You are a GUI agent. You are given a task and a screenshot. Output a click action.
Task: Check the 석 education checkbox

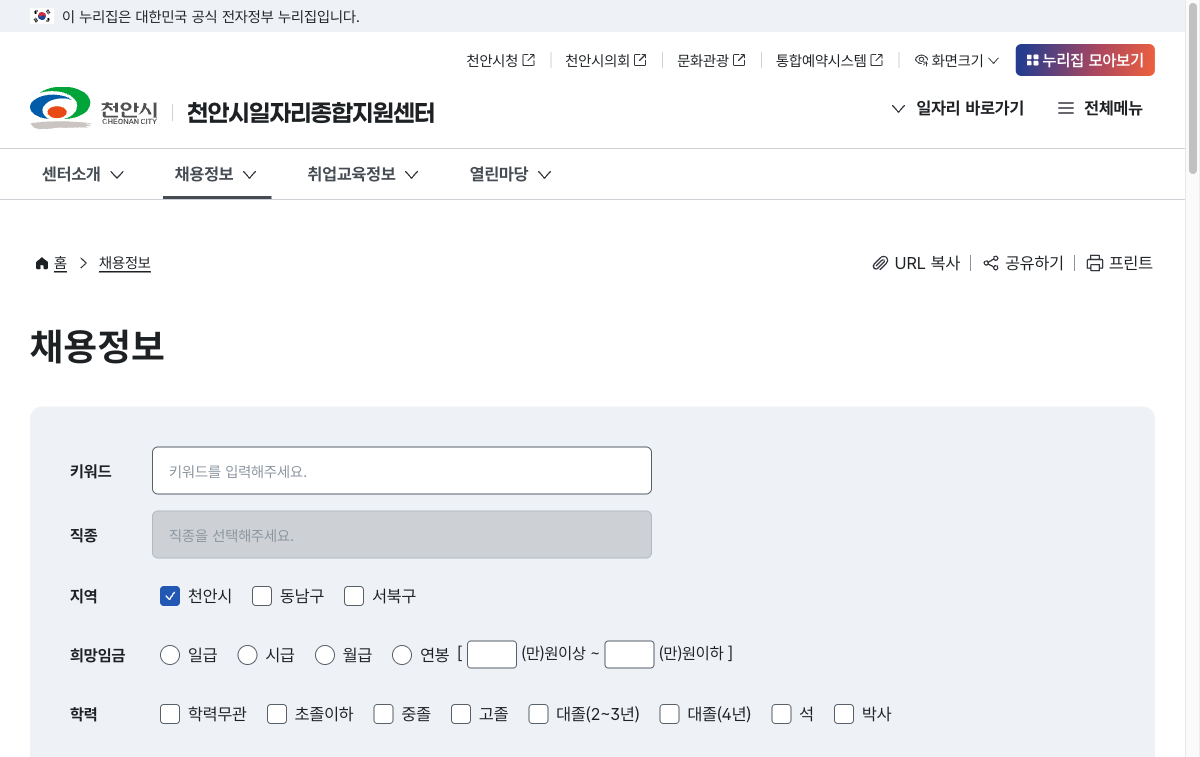click(782, 714)
